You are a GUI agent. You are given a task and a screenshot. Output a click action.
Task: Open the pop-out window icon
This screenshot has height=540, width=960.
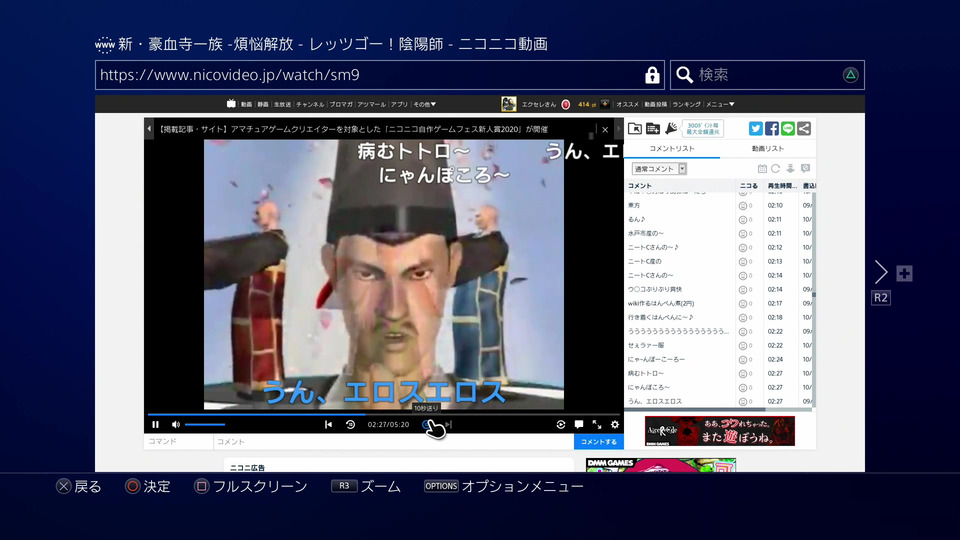click(635, 129)
